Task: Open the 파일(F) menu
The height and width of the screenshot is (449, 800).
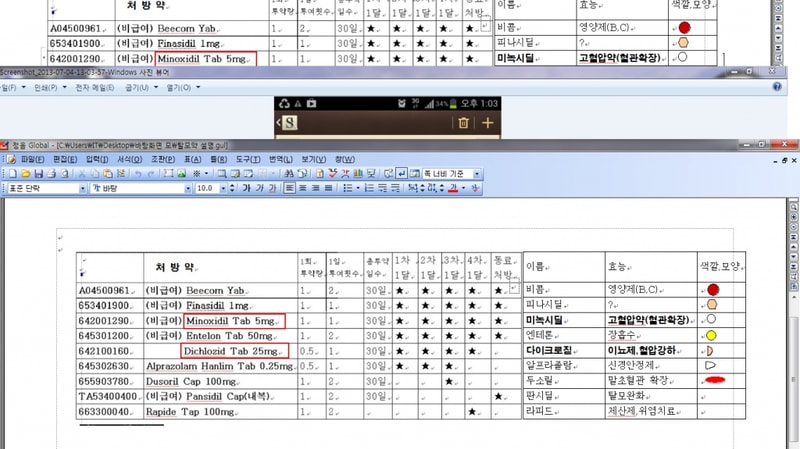Action: (x=32, y=160)
